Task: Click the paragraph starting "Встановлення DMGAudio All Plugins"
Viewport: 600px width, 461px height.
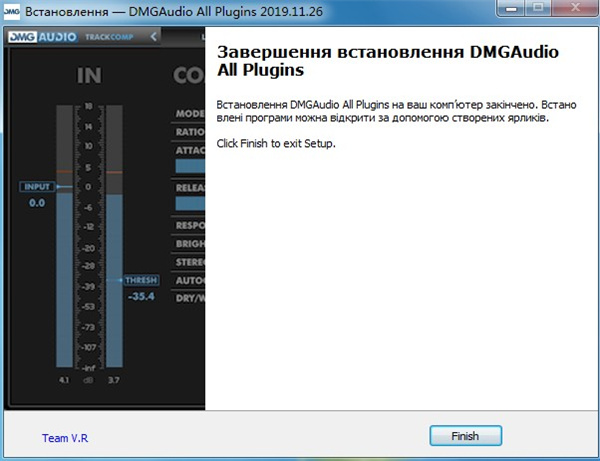Action: pyautogui.click(x=396, y=111)
